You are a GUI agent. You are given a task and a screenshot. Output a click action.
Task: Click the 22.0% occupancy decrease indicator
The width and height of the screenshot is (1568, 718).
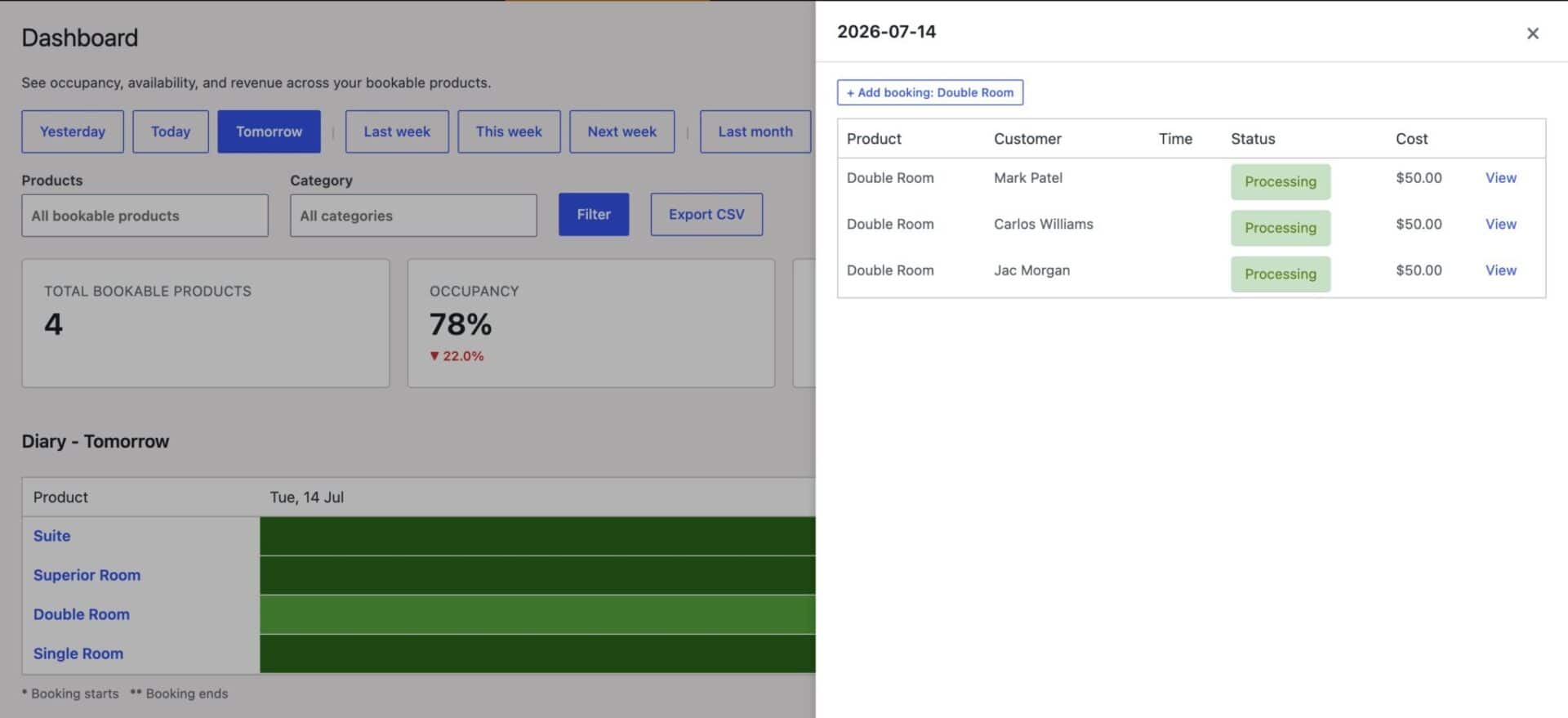457,356
